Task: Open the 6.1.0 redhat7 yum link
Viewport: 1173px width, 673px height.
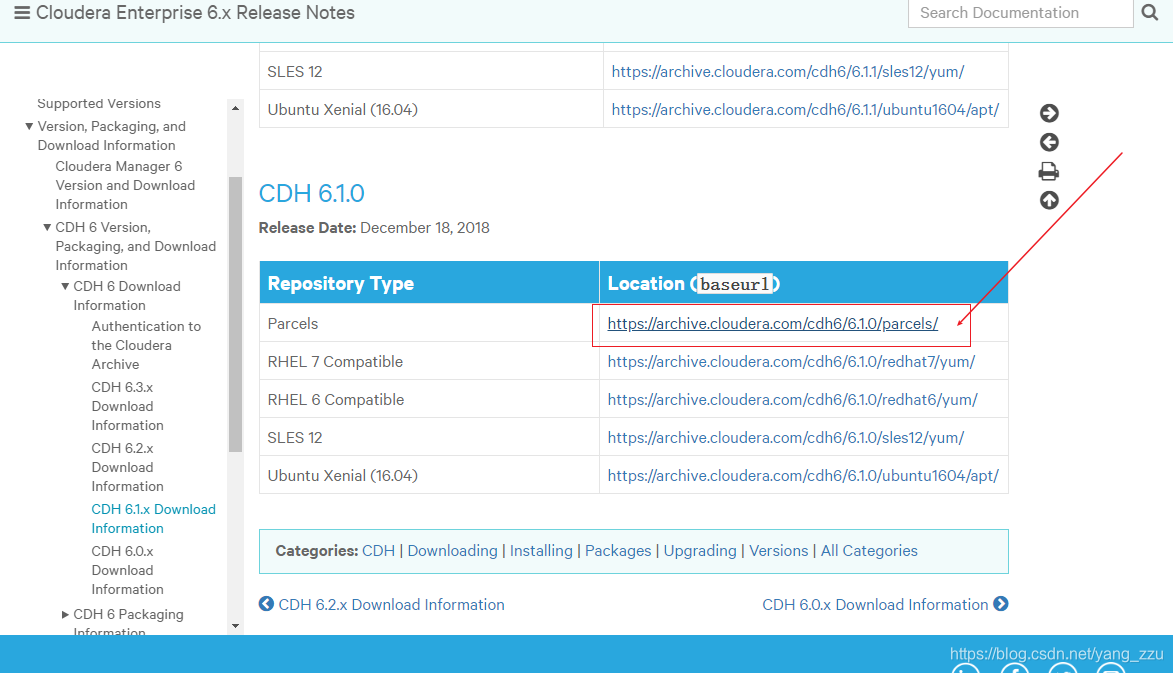Action: coord(791,362)
